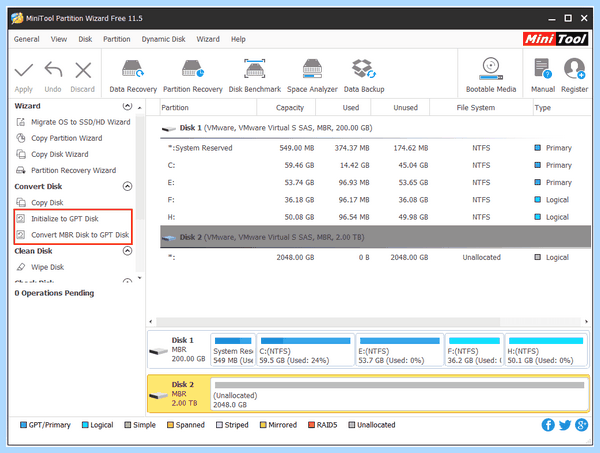Open the Help menu
This screenshot has width=600, height=453.
coord(238,39)
